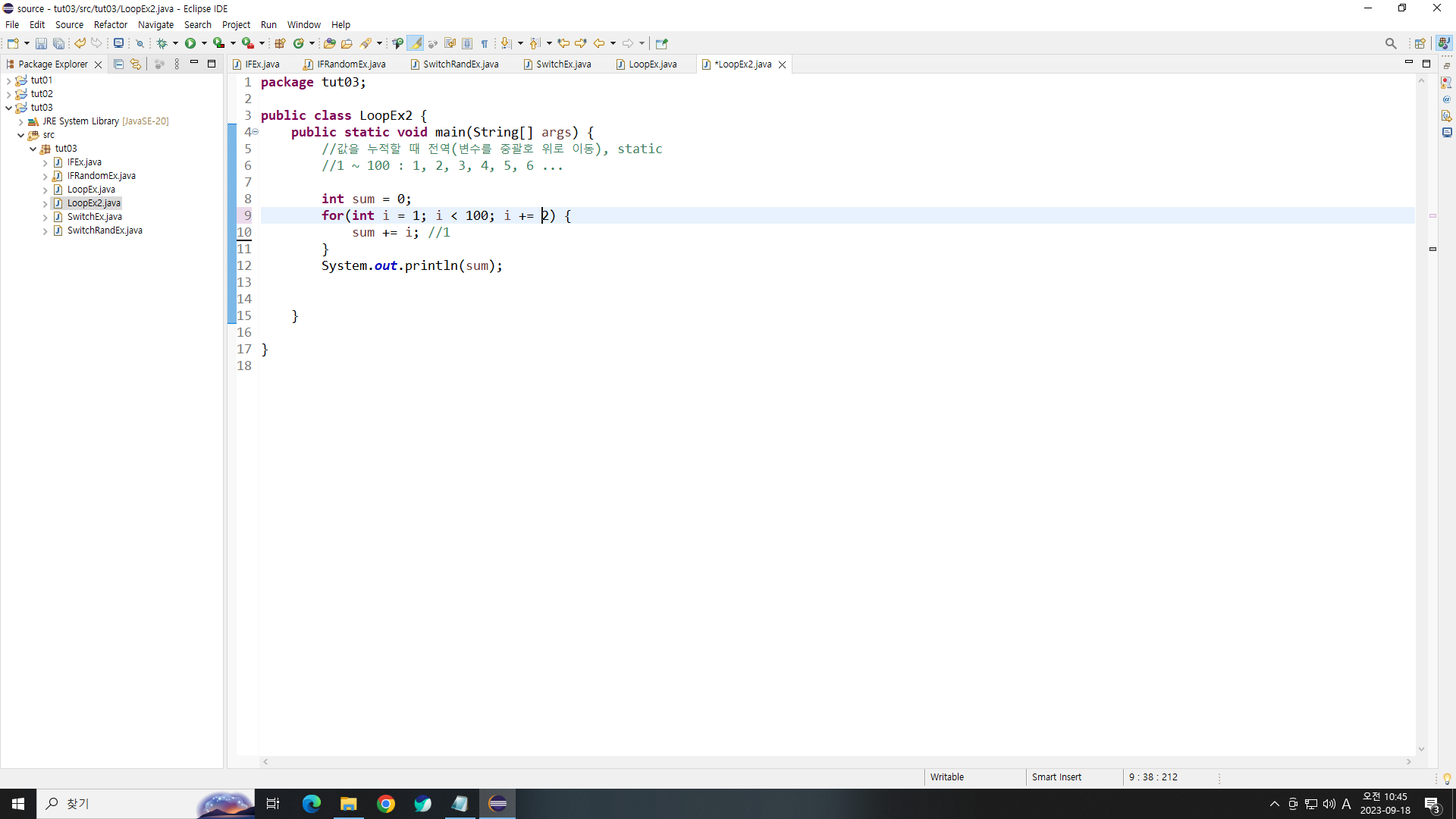Open the Run button dropdown arrow
The width and height of the screenshot is (1456, 819).
tap(204, 43)
